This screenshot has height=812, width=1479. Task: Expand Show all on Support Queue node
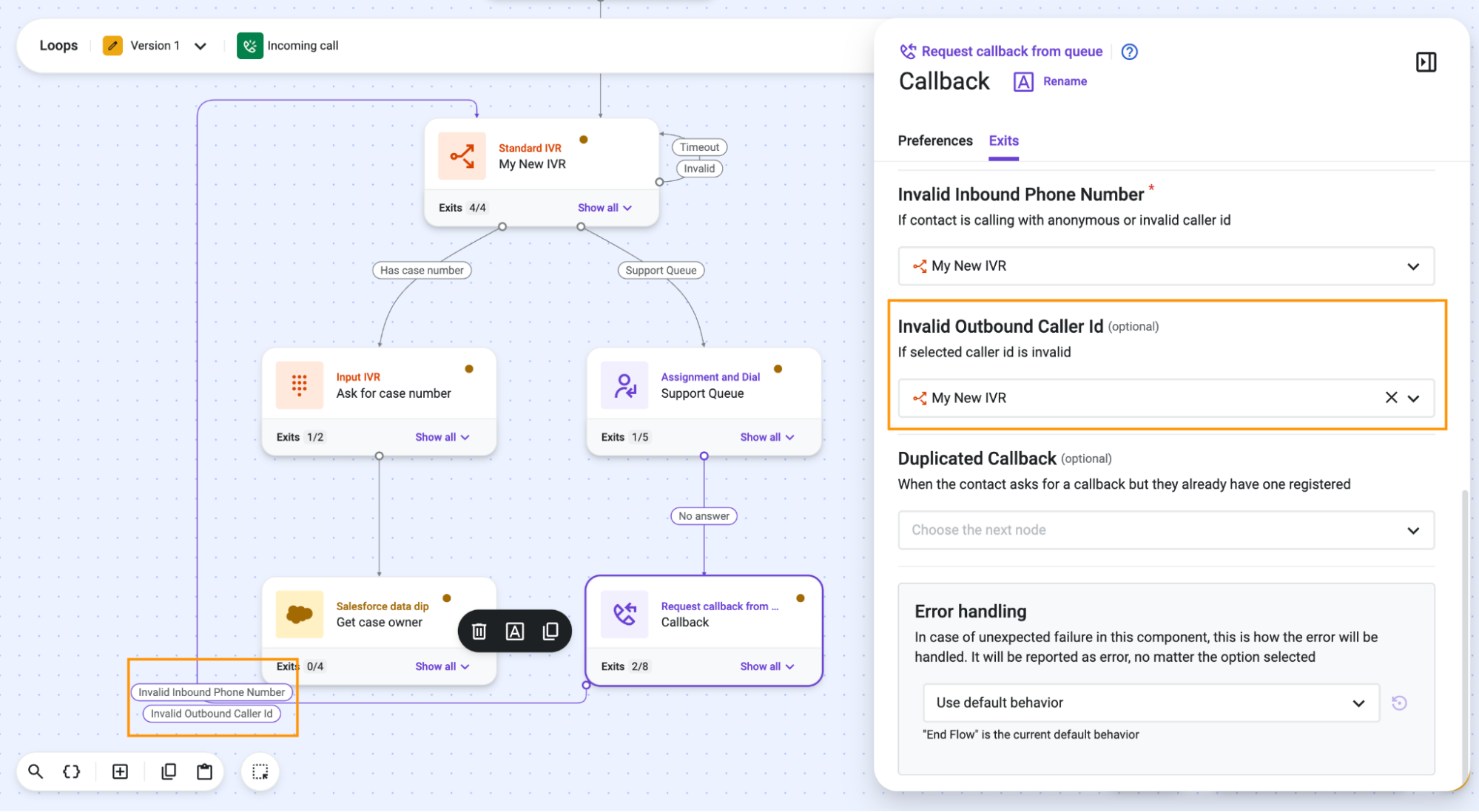(767, 437)
